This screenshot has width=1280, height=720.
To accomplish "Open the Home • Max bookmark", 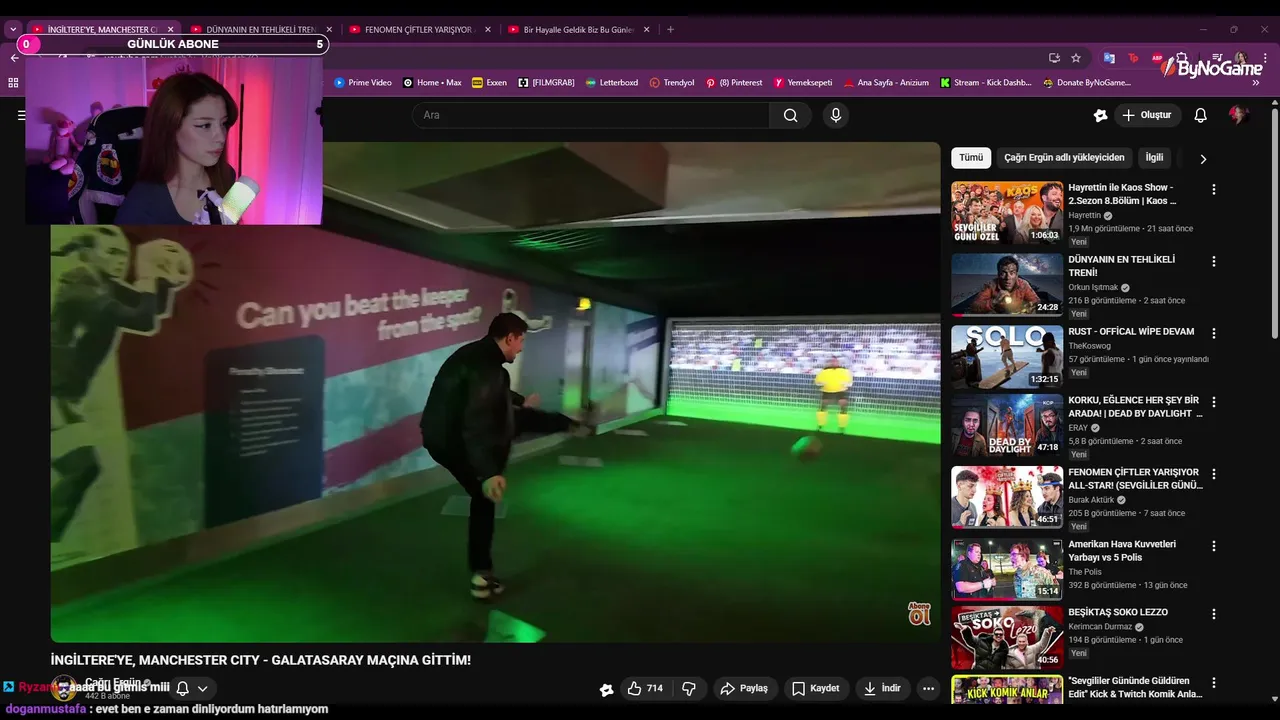I will 432,83.
